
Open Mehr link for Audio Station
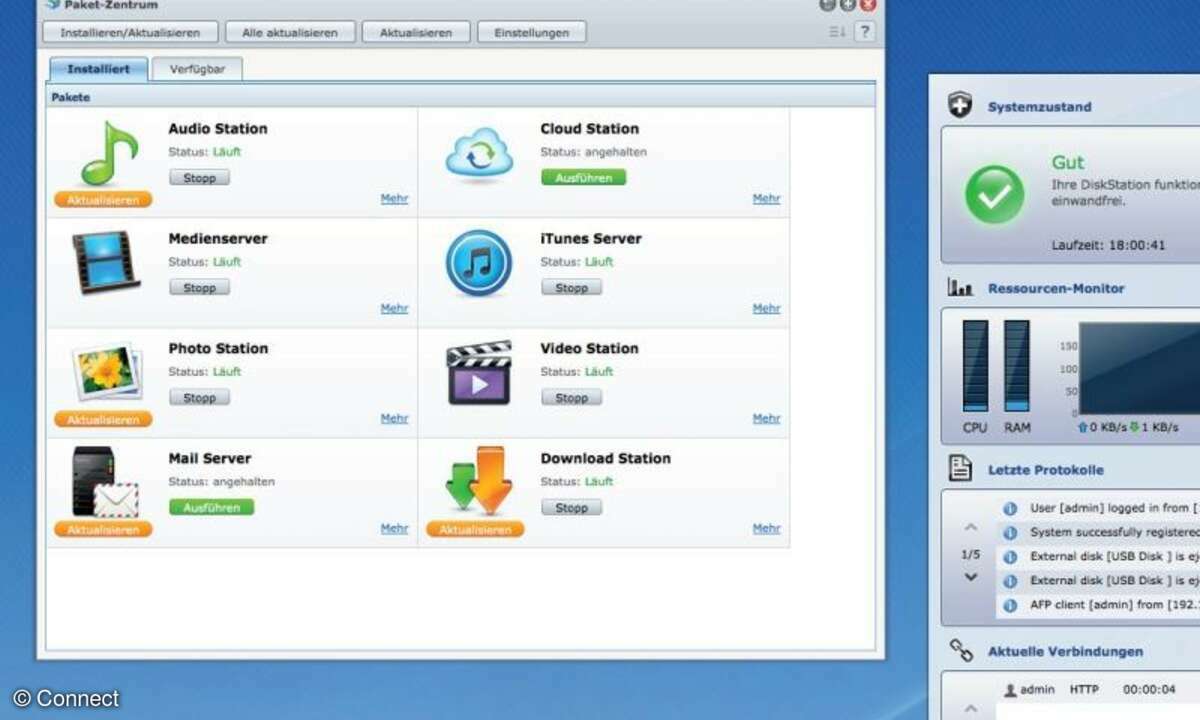(394, 199)
